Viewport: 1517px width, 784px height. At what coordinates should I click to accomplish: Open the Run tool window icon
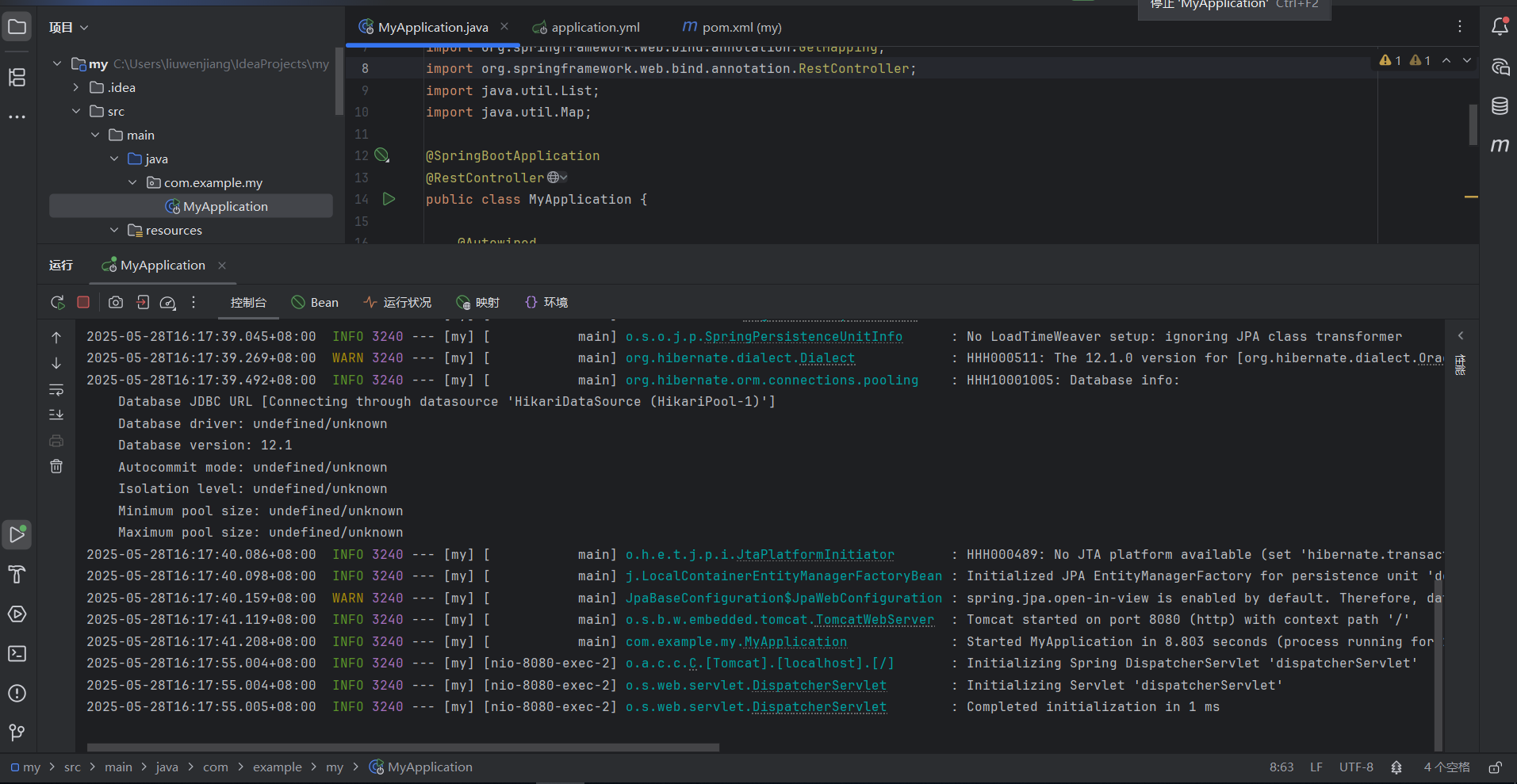[17, 535]
